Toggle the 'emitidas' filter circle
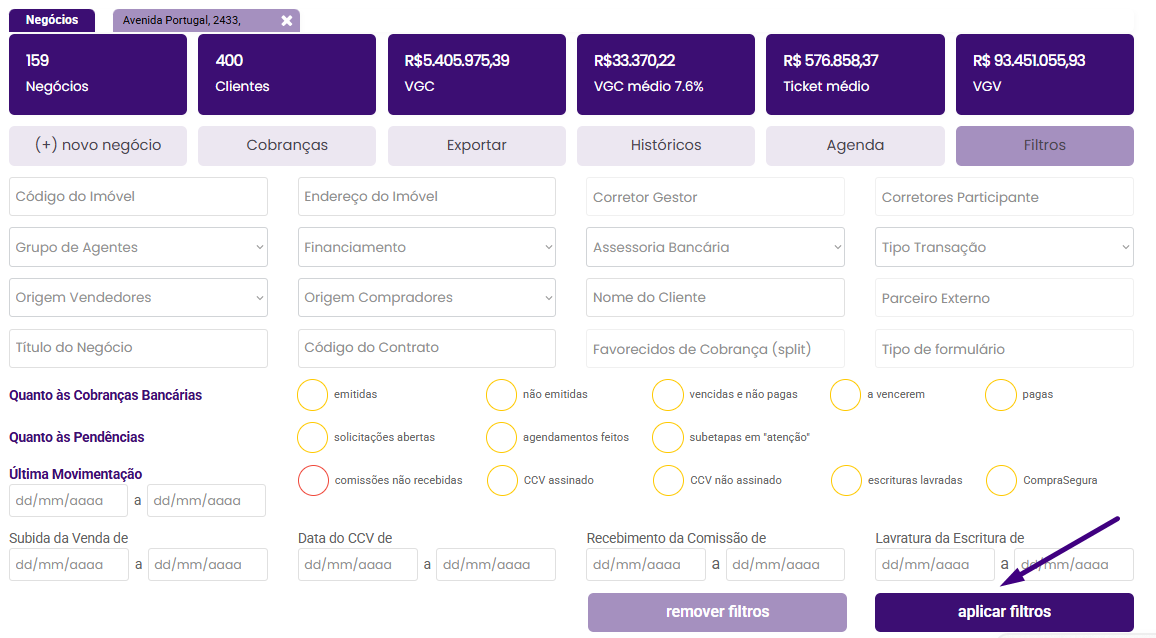 point(313,395)
